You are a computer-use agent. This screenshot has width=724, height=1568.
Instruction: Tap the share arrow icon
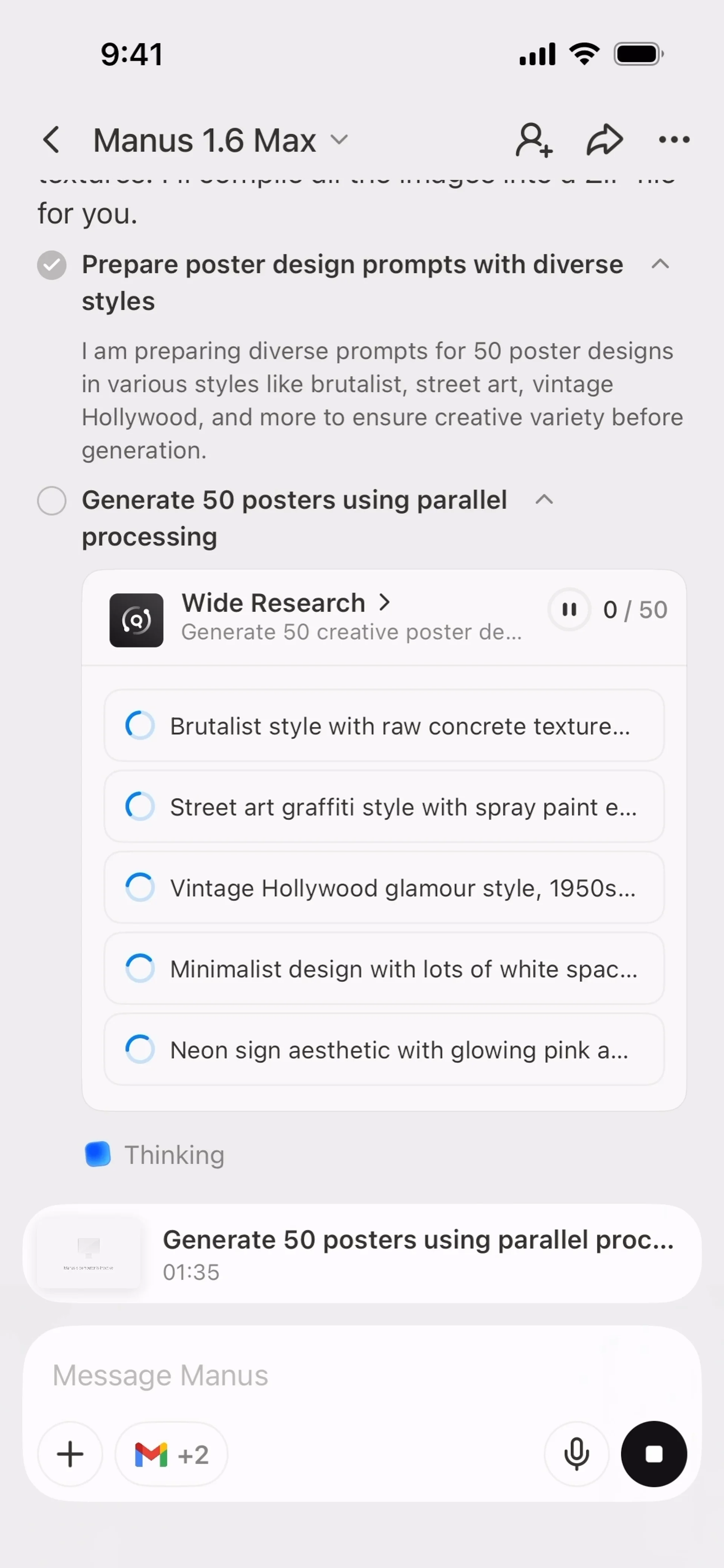click(x=604, y=140)
